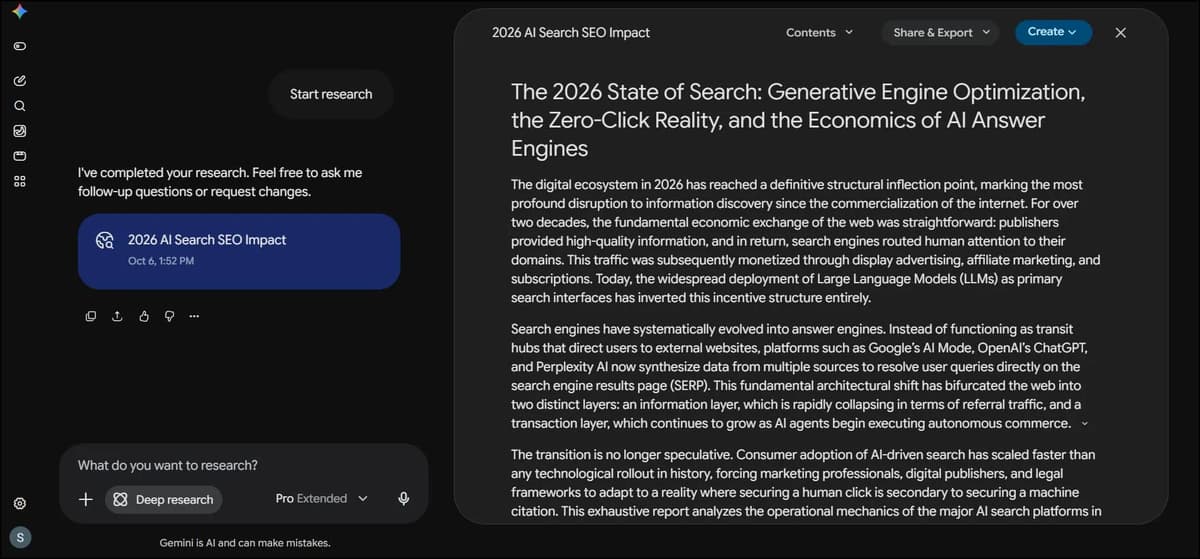
Task: Open more options three-dot menu
Action: click(x=194, y=316)
